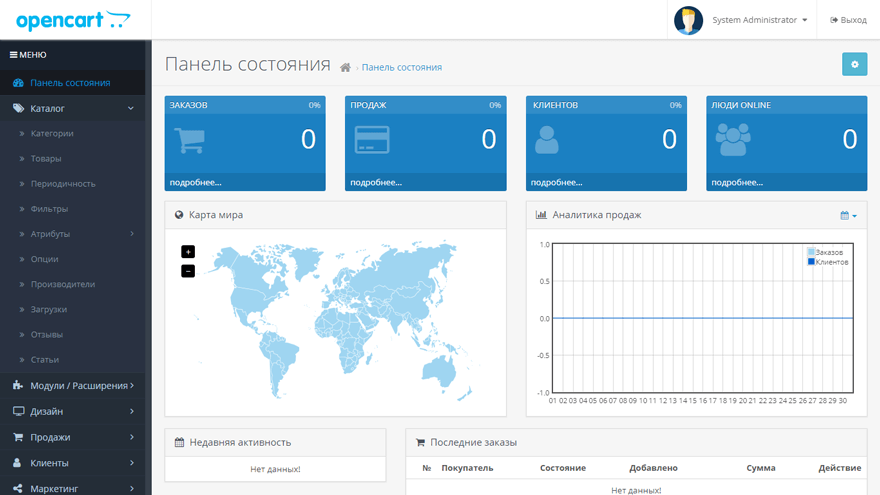Click the Клиентов legend color swatch
Image resolution: width=880 pixels, height=495 pixels.
[811, 262]
